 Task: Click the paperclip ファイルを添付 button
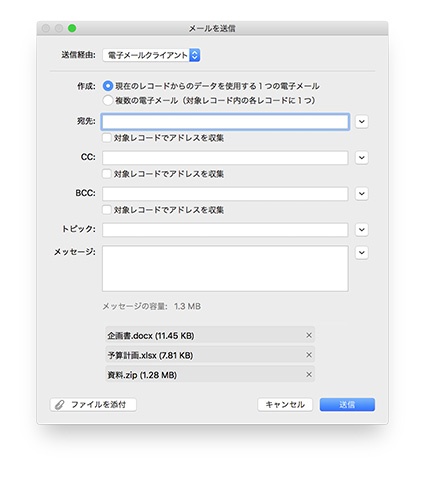(x=93, y=405)
